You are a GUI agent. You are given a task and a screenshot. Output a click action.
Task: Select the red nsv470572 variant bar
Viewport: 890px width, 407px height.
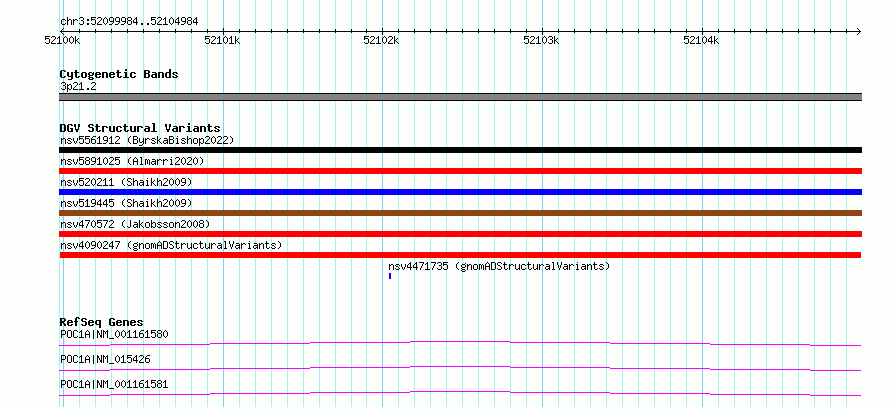tap(460, 234)
